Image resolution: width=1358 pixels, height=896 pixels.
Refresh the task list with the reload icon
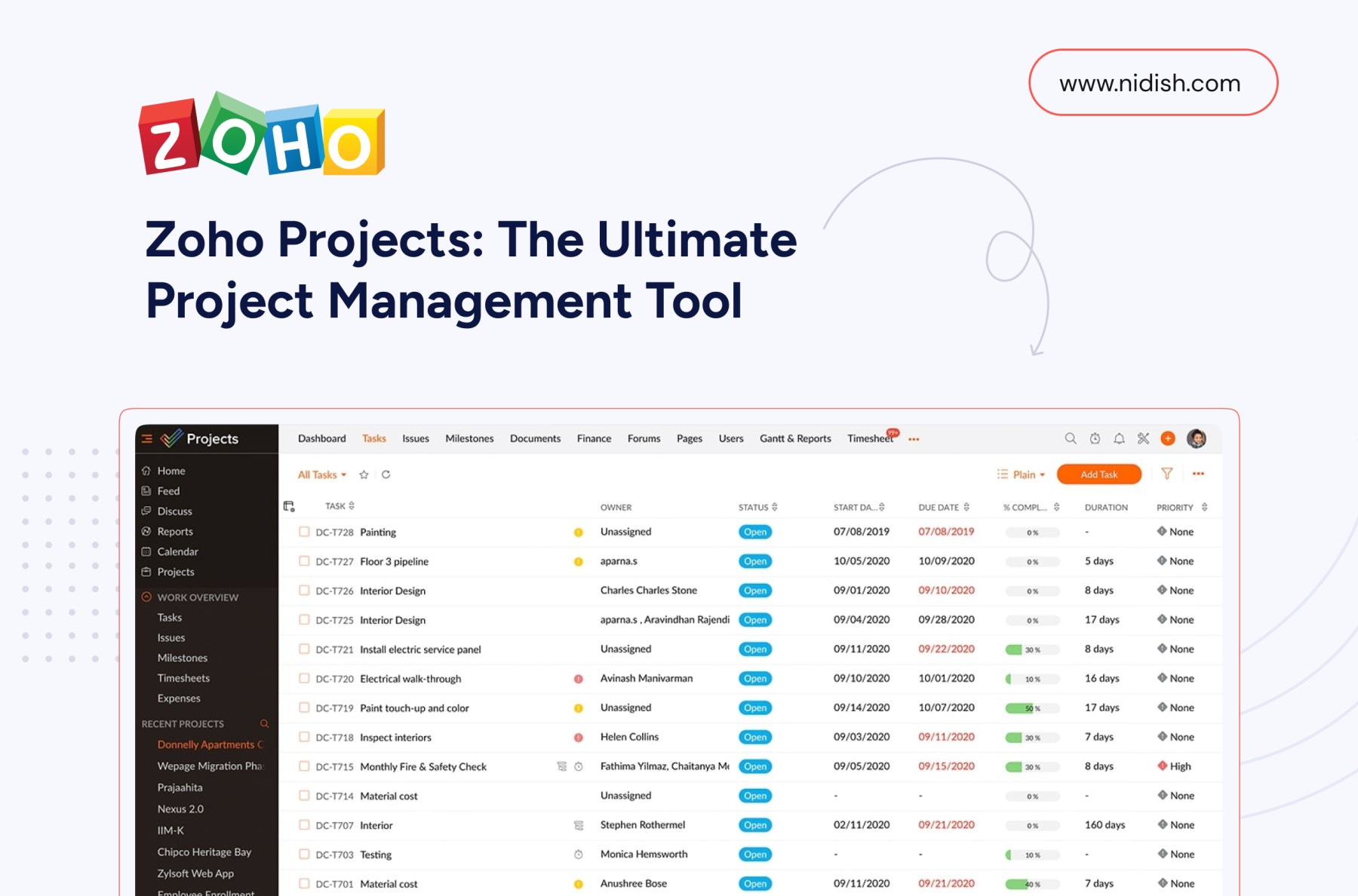coord(386,474)
